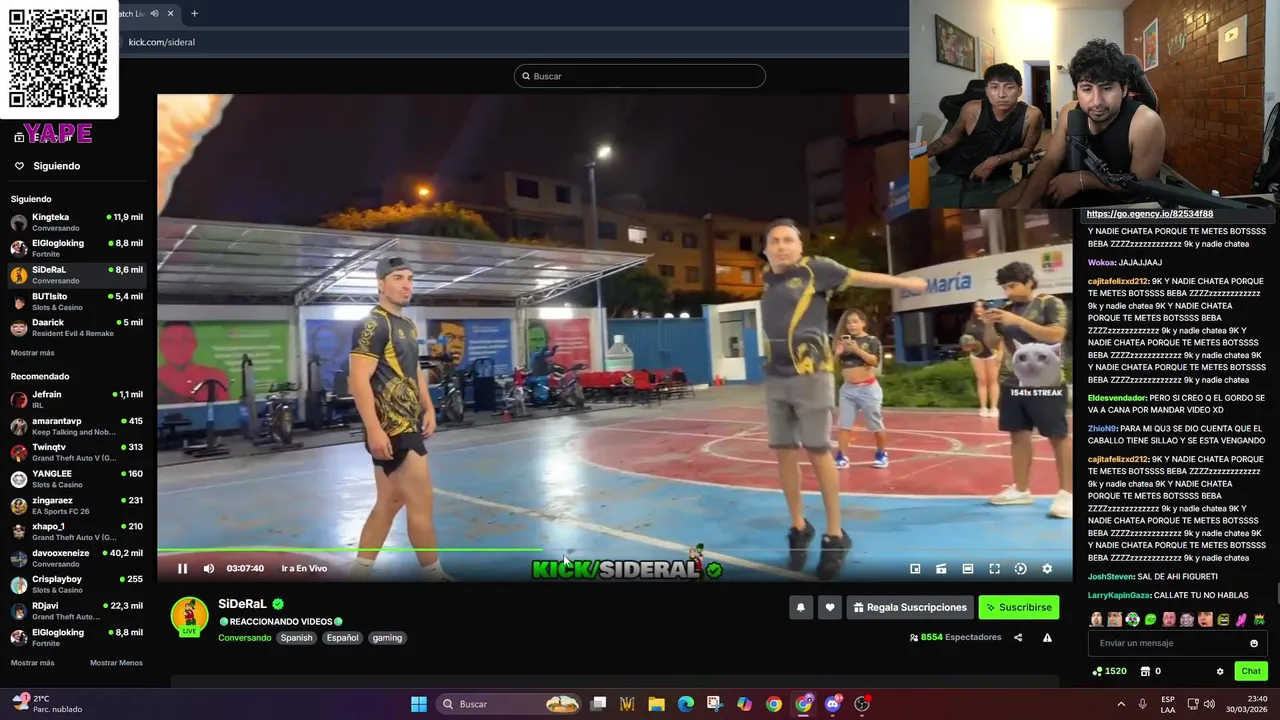Open BUTIsito Slots & Casino channel
Image resolution: width=1280 pixels, height=720 pixels.
pos(77,301)
